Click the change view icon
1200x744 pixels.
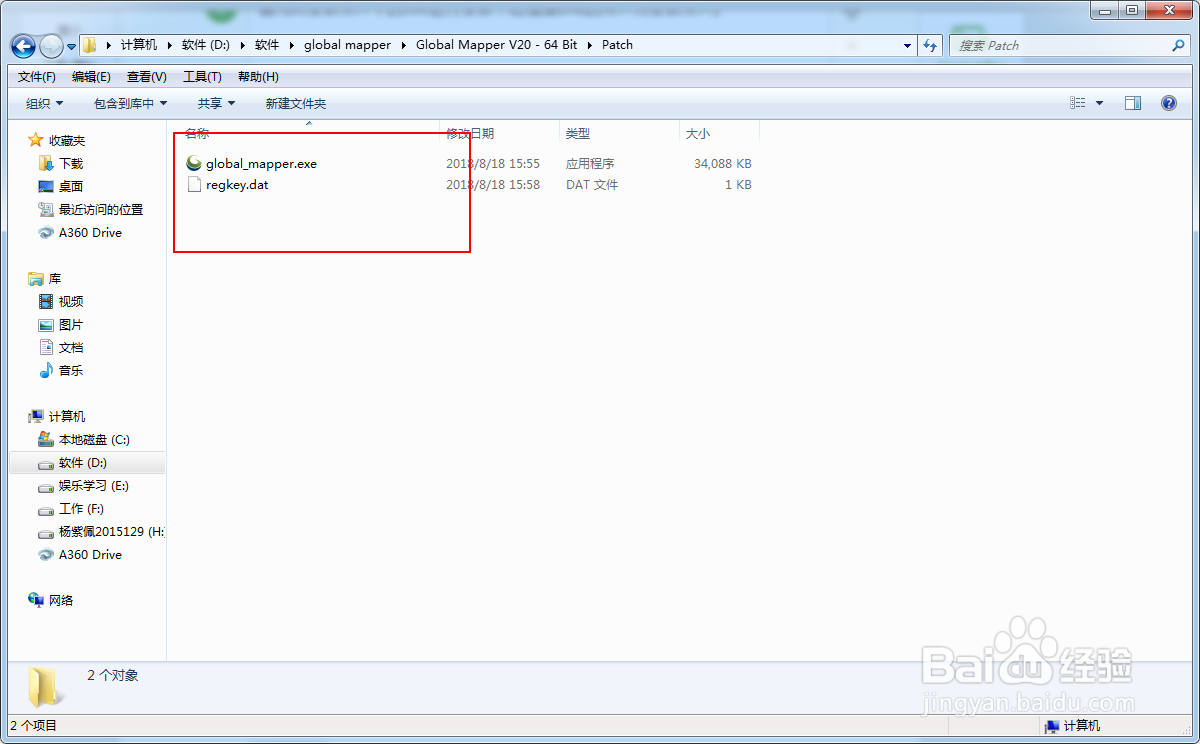pyautogui.click(x=1078, y=103)
